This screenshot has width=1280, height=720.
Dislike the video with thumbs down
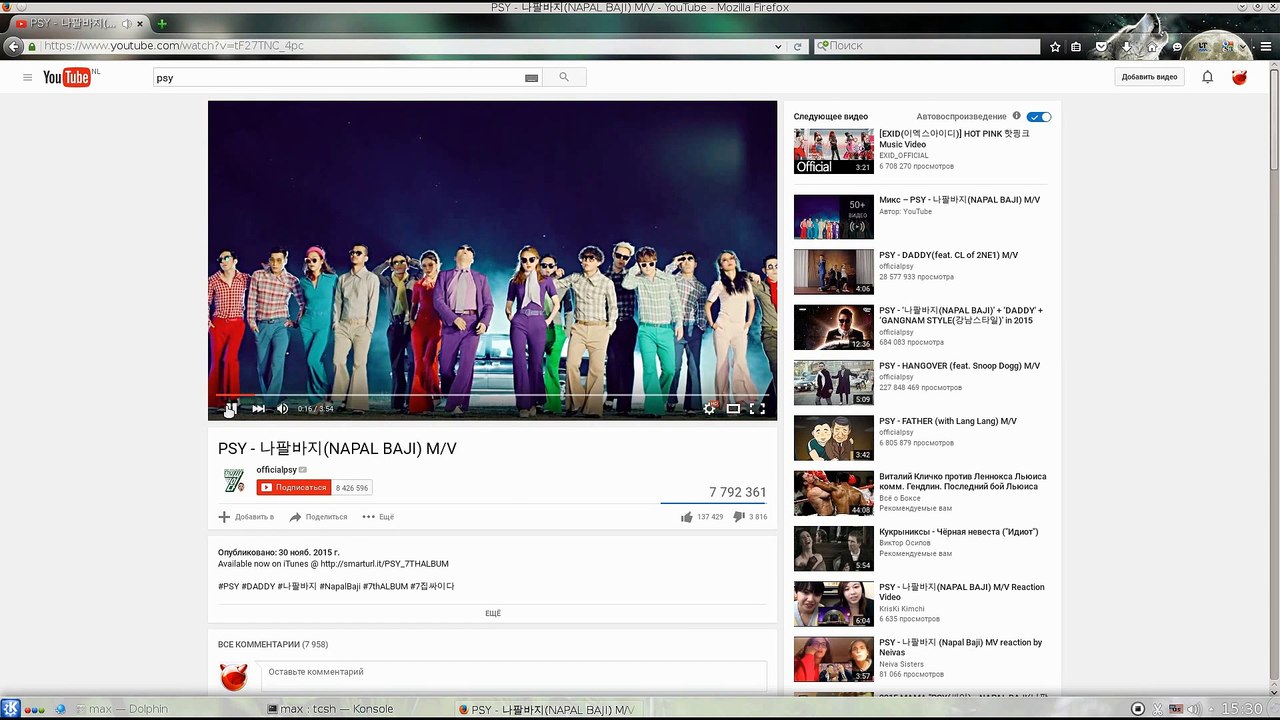[x=739, y=517]
